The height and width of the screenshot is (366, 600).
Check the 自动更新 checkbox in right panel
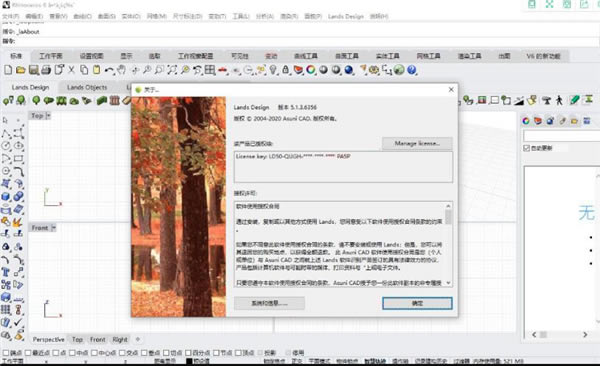(527, 148)
